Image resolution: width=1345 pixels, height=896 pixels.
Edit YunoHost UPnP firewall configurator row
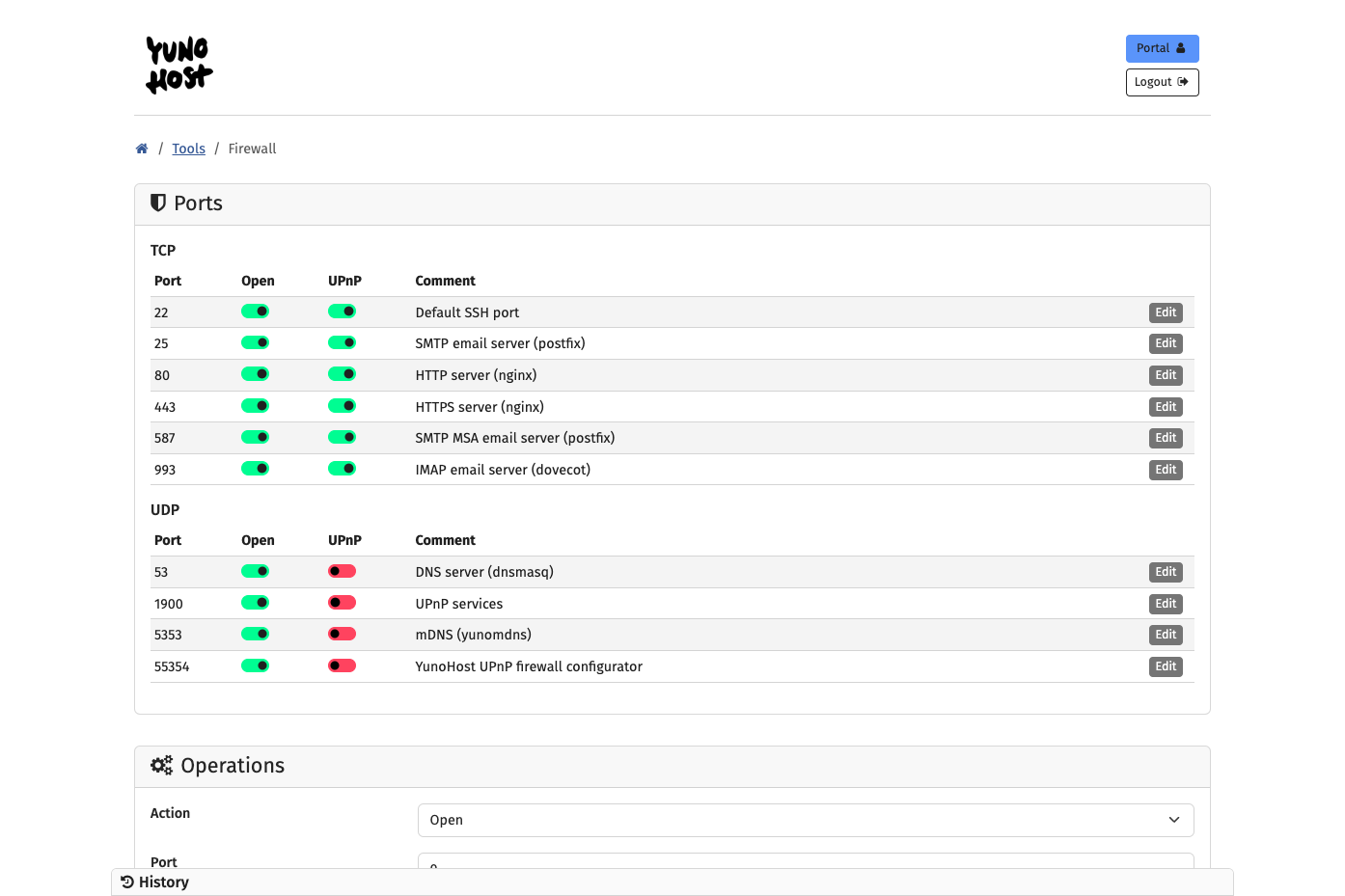(x=1166, y=666)
